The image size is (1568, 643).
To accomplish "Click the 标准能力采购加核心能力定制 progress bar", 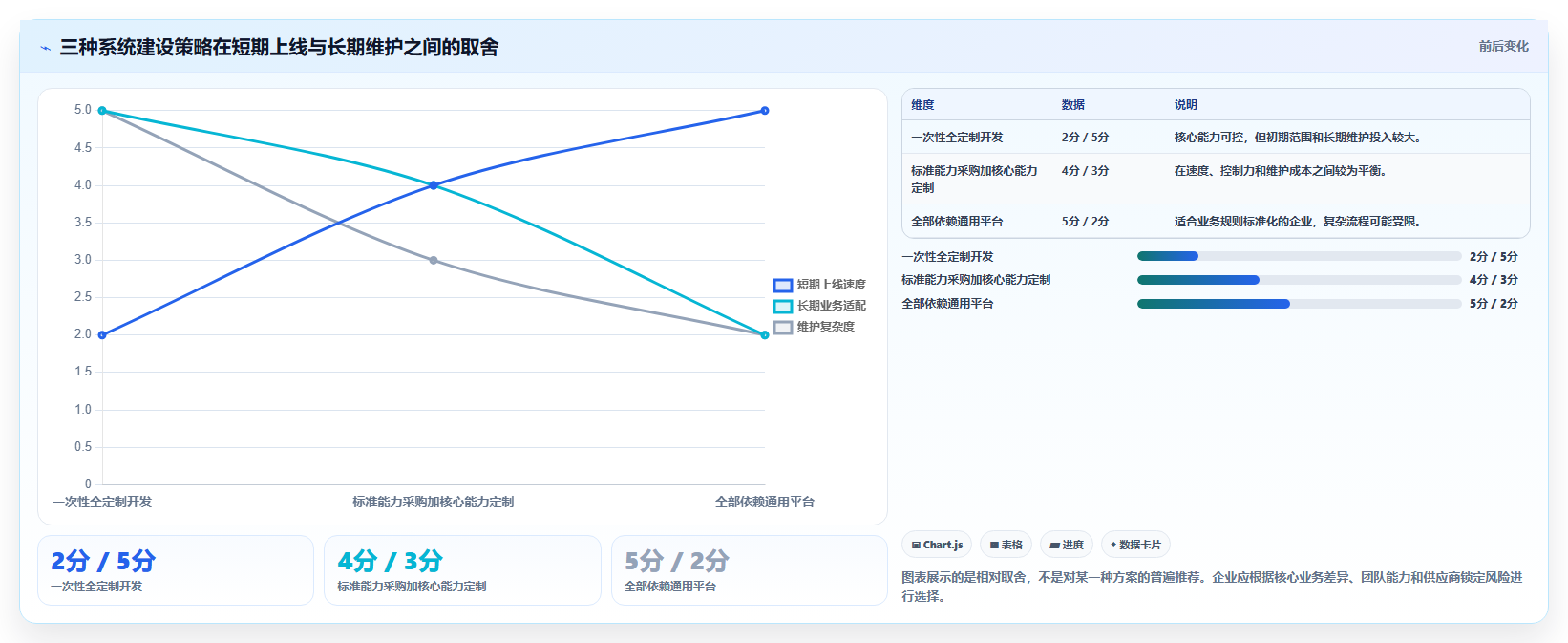I will click(x=1299, y=280).
